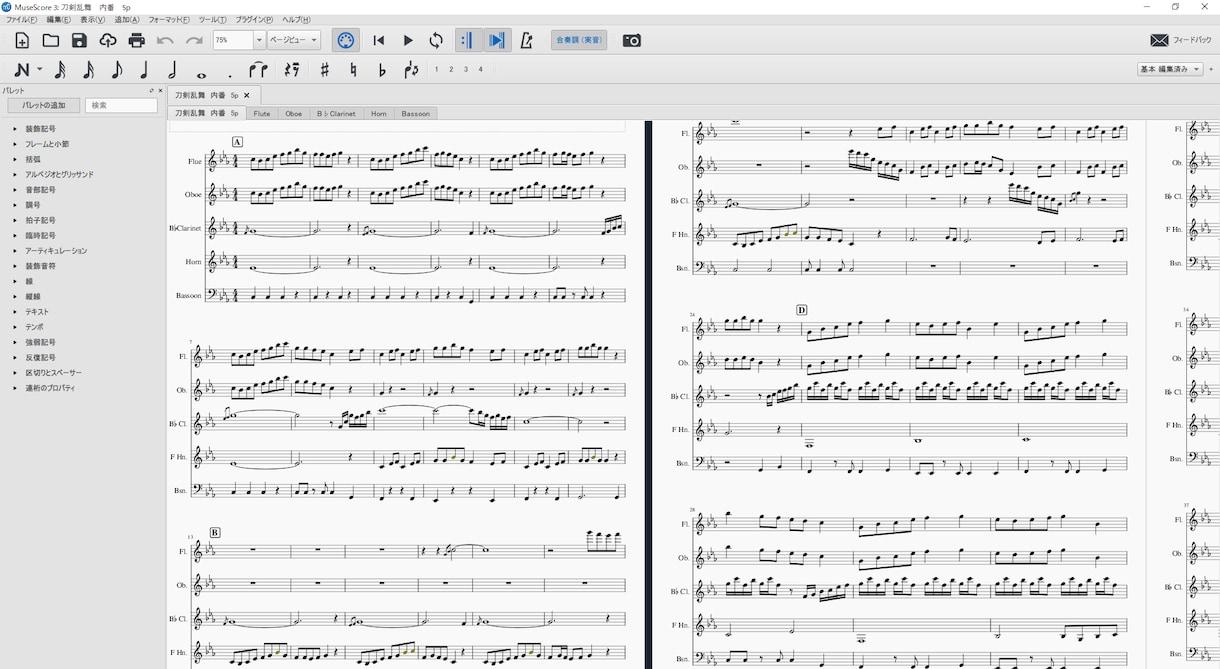Rewind playback to the start
1220x669 pixels.
point(378,41)
